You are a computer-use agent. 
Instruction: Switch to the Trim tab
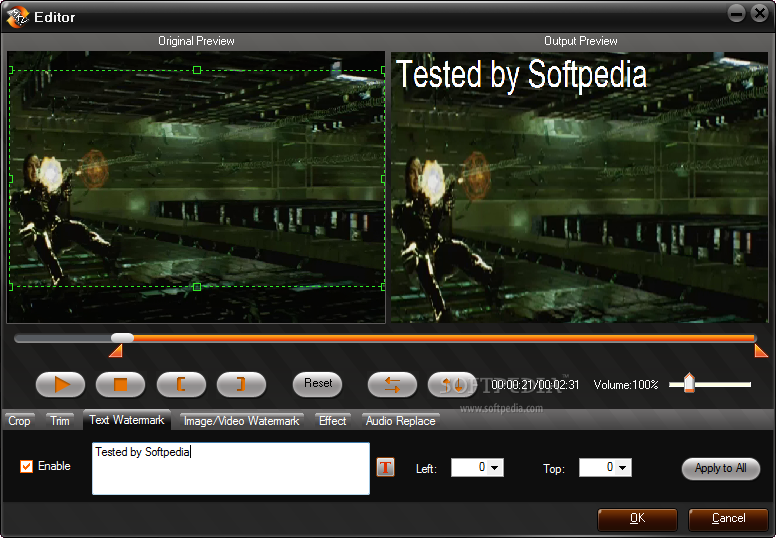pyautogui.click(x=60, y=421)
